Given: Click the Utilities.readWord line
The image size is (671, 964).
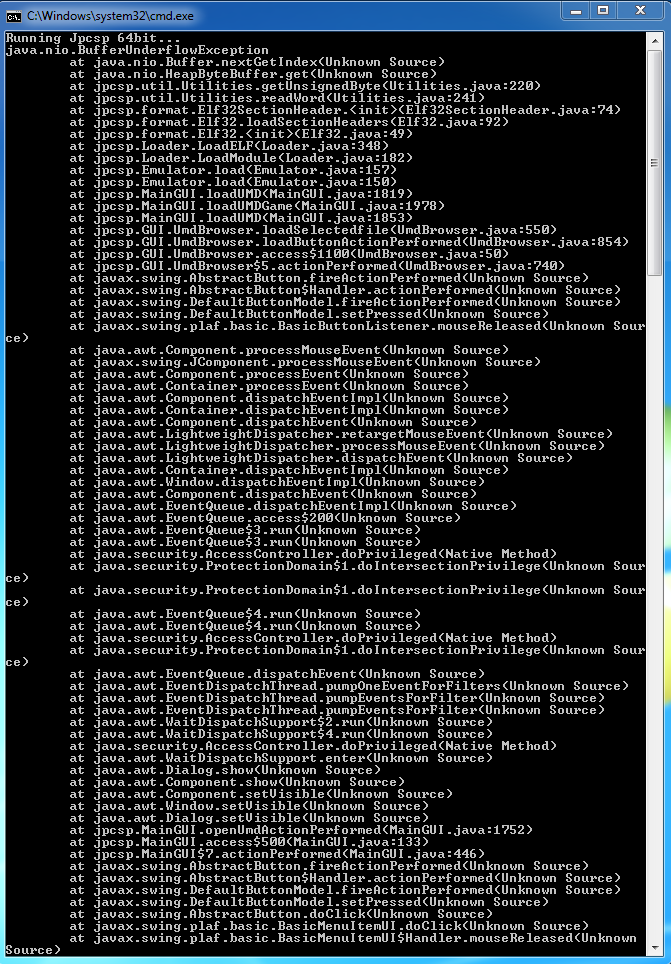Looking at the screenshot, I should click(277, 98).
